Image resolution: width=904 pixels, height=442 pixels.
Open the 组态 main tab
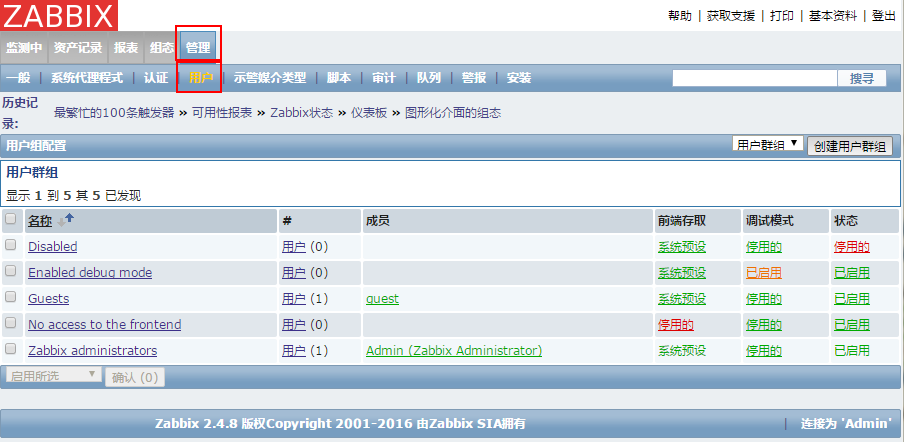tap(161, 48)
